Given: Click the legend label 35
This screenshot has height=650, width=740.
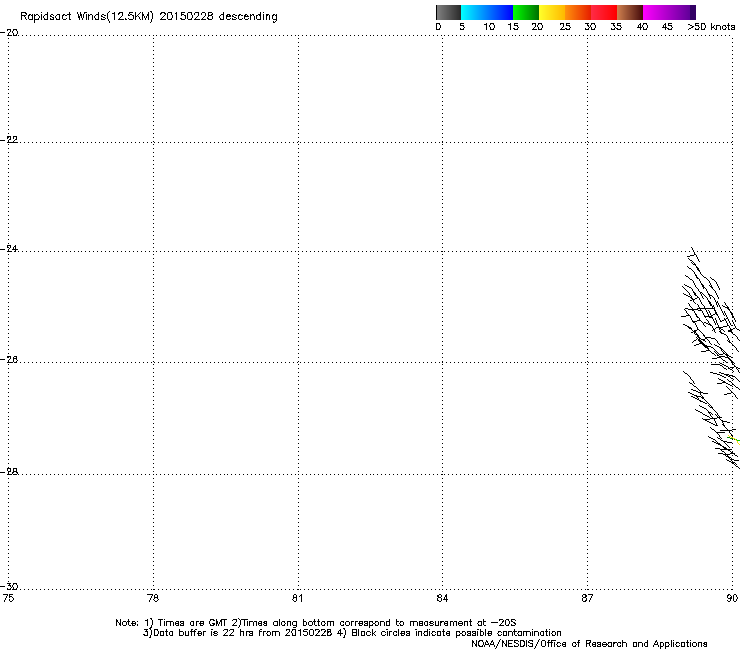Looking at the screenshot, I should pyautogui.click(x=616, y=27).
